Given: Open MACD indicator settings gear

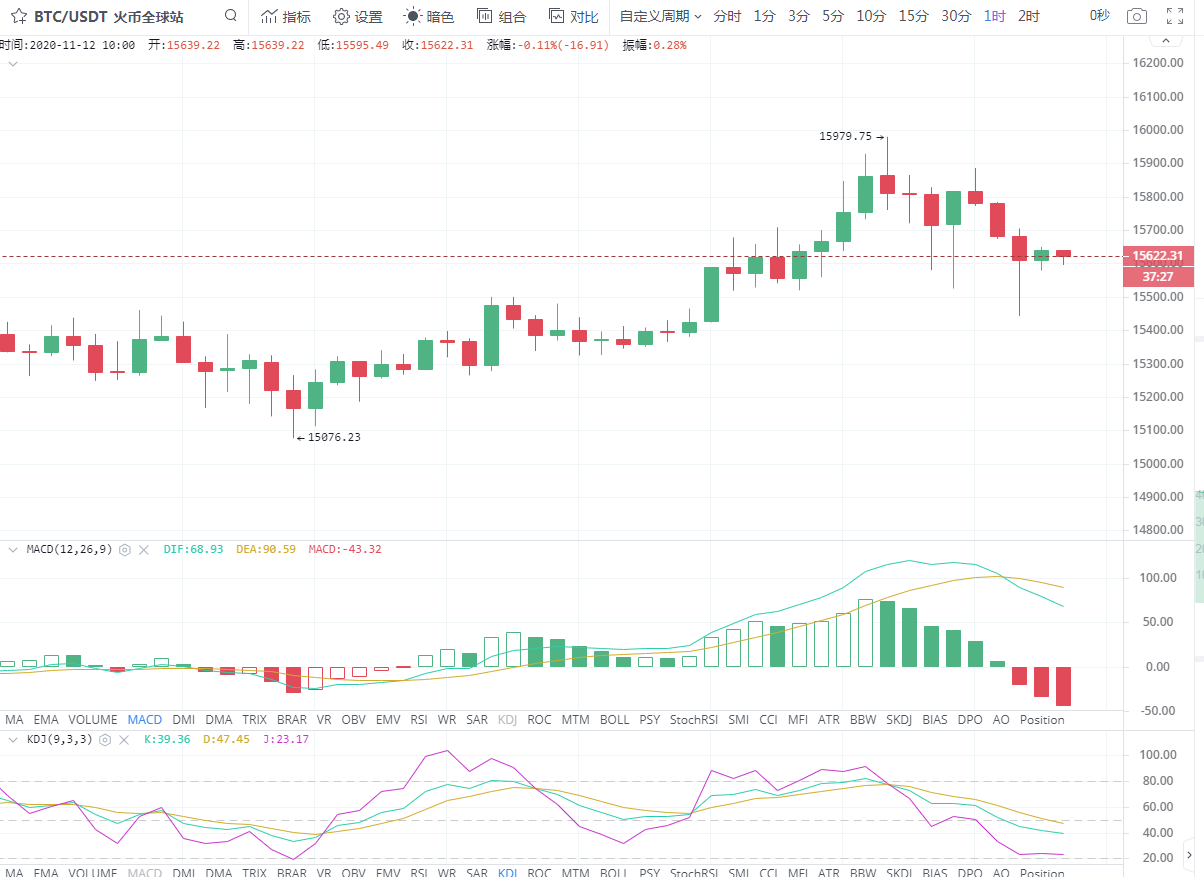Looking at the screenshot, I should (125, 549).
